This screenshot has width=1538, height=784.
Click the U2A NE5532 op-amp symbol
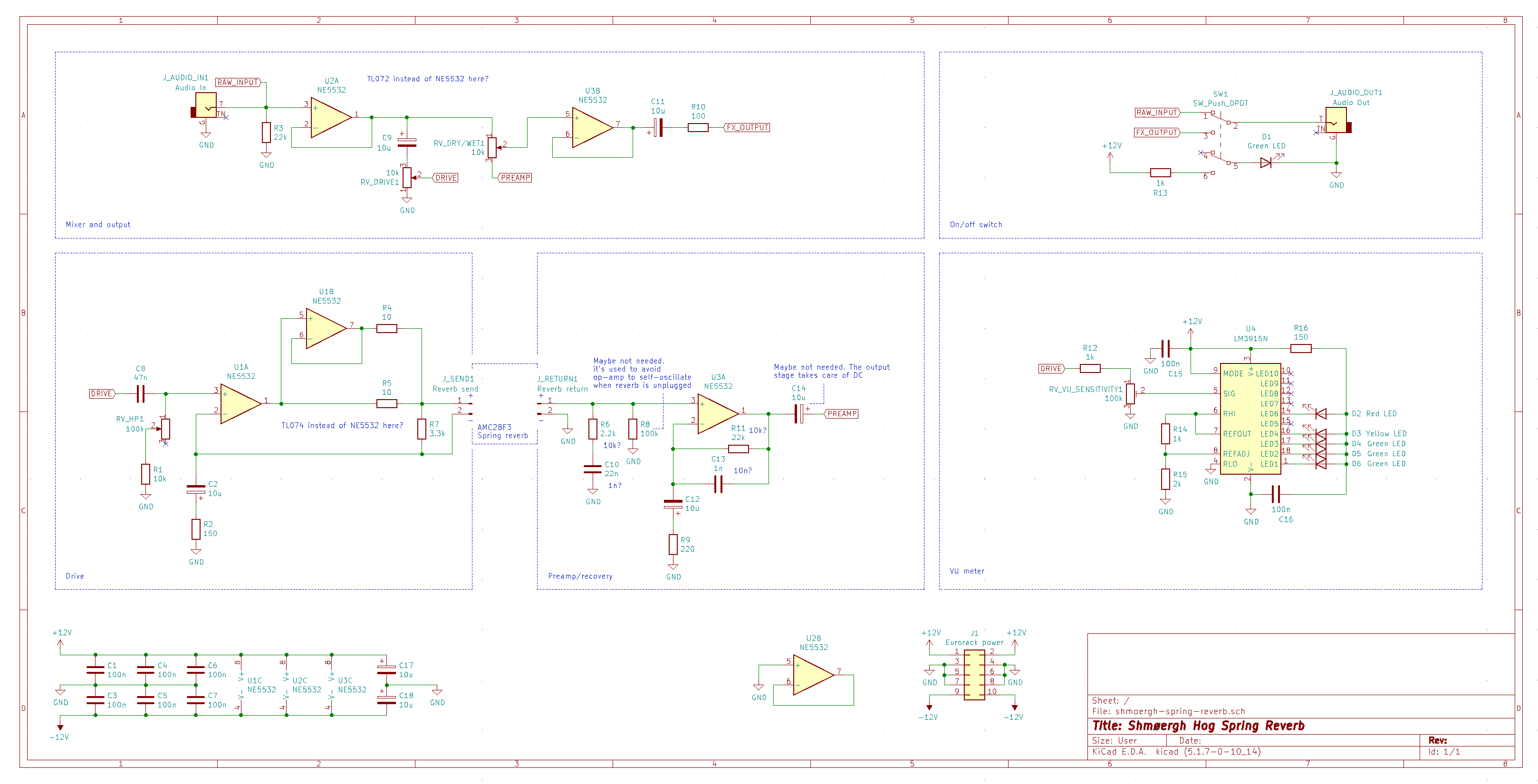pos(331,118)
